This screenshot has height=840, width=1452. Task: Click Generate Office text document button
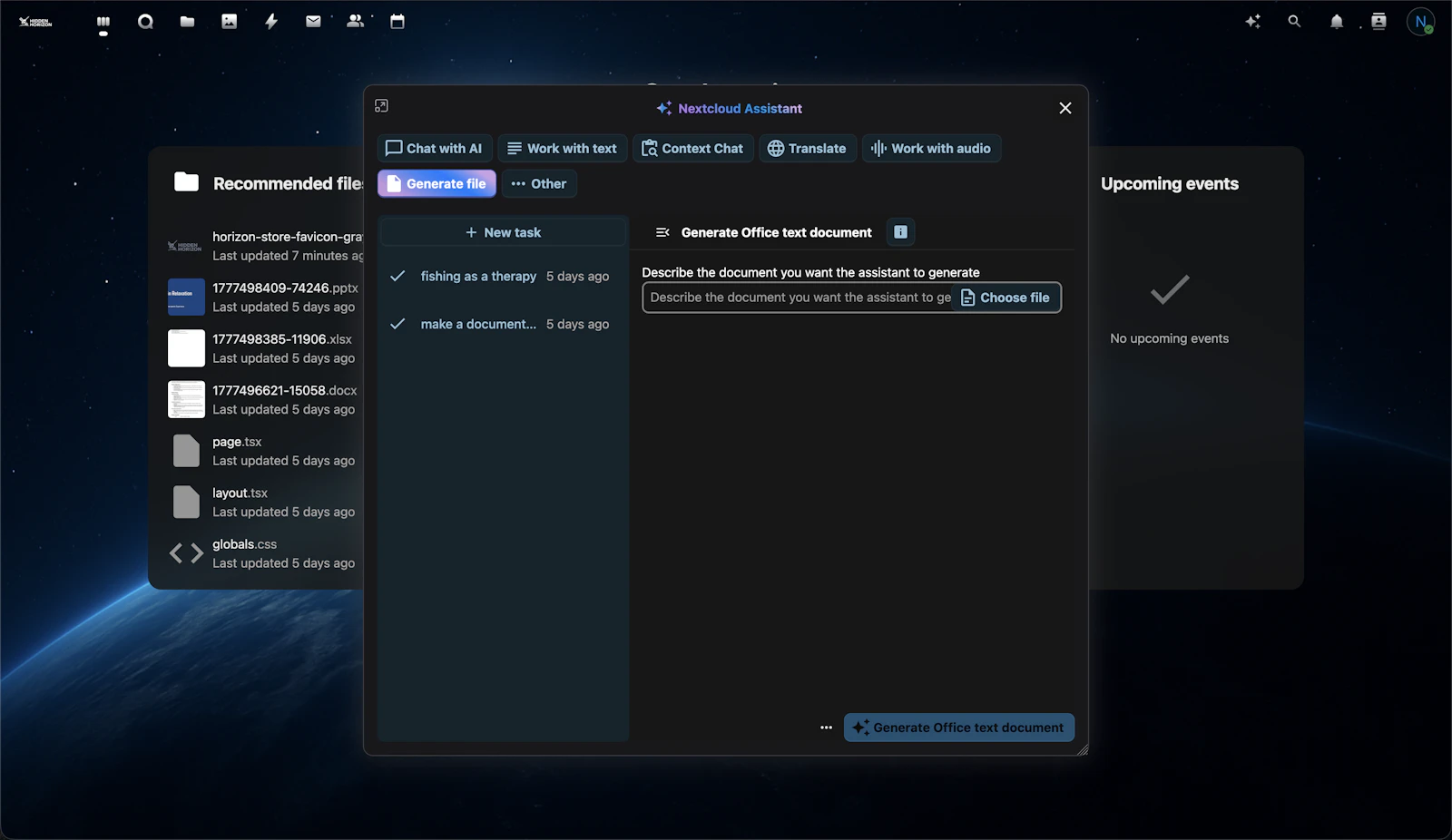pos(959,728)
